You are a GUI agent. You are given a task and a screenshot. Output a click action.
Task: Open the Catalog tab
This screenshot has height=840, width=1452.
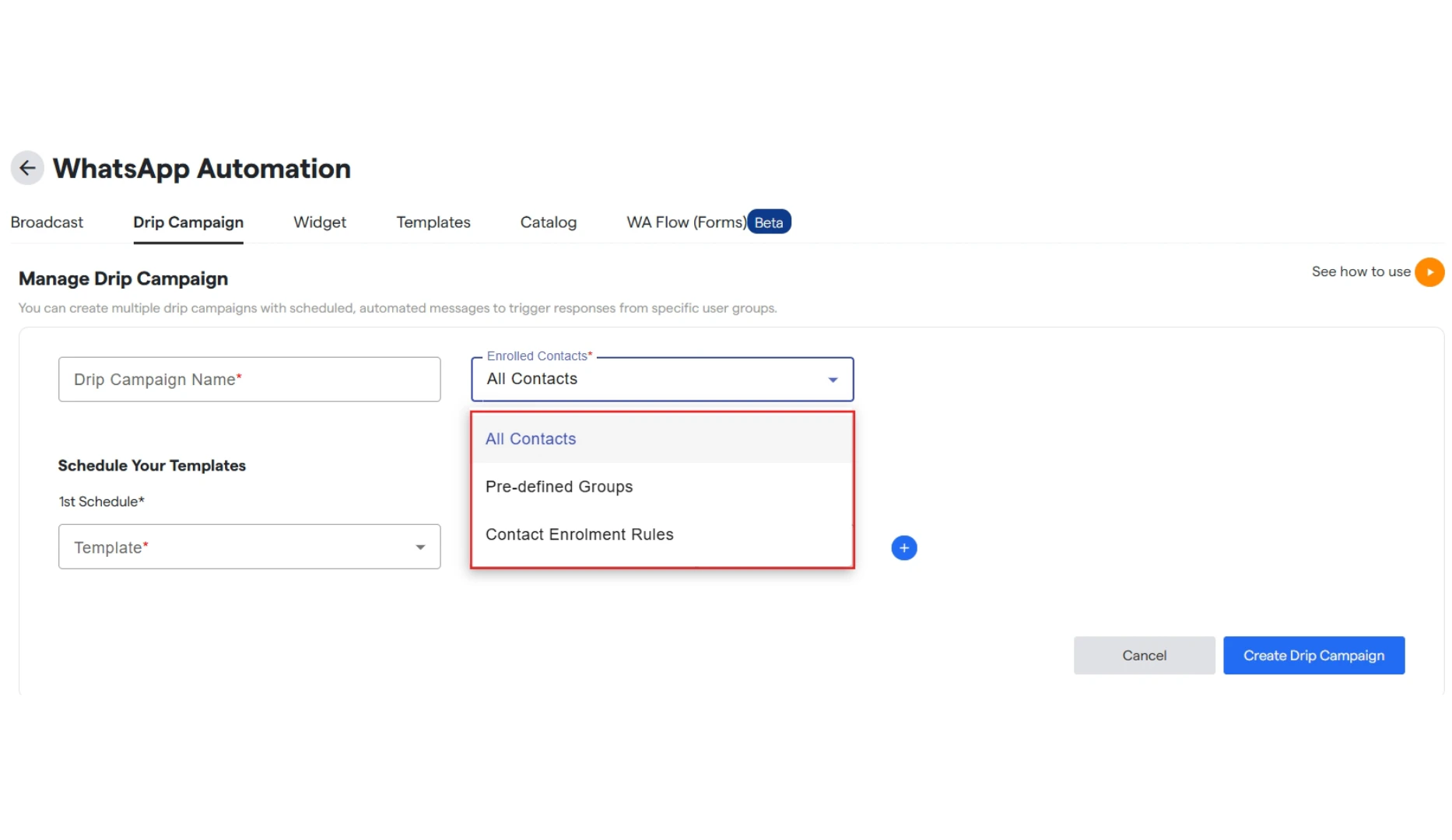click(549, 222)
